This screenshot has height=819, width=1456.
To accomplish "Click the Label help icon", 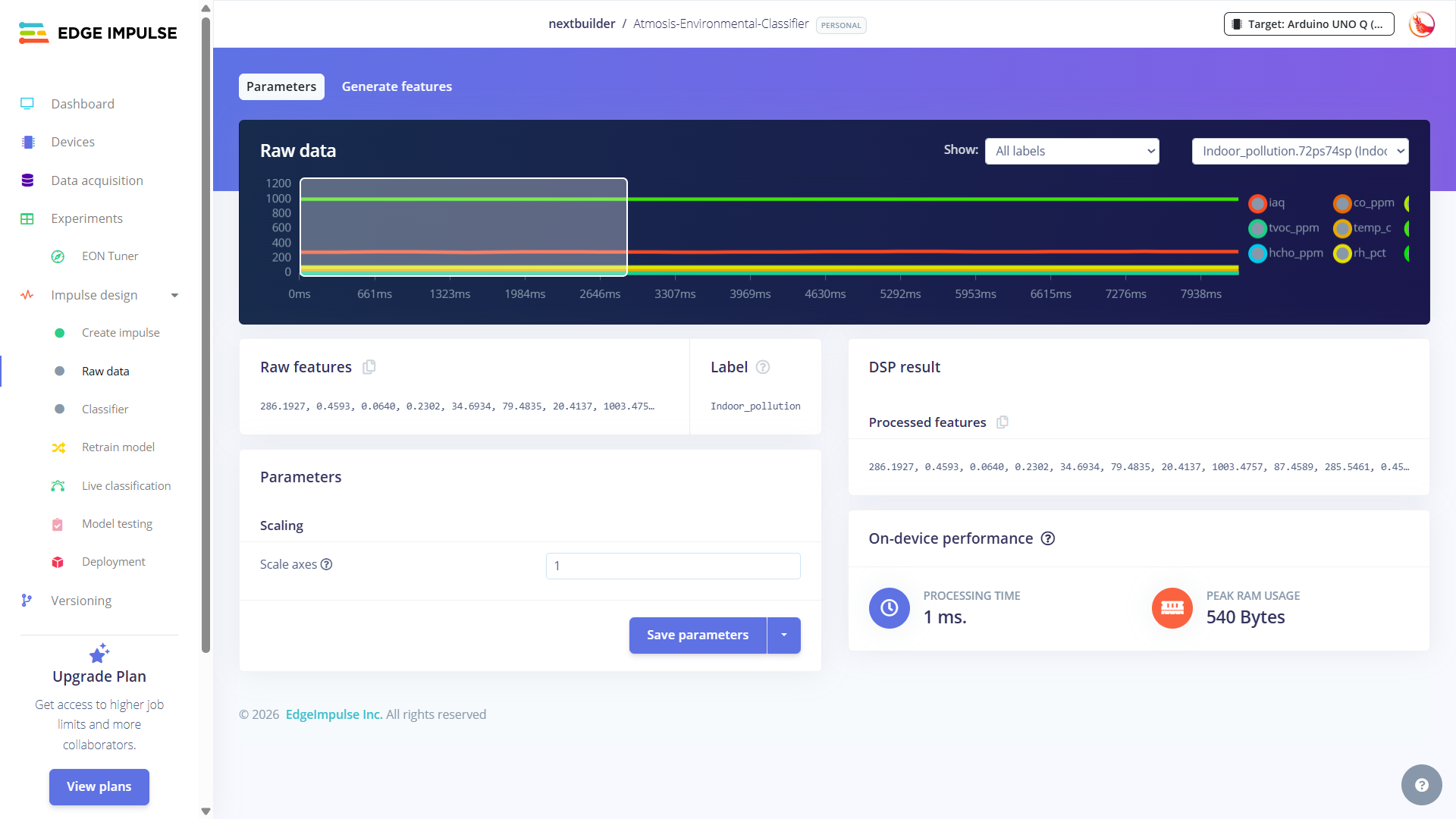I will pyautogui.click(x=763, y=367).
